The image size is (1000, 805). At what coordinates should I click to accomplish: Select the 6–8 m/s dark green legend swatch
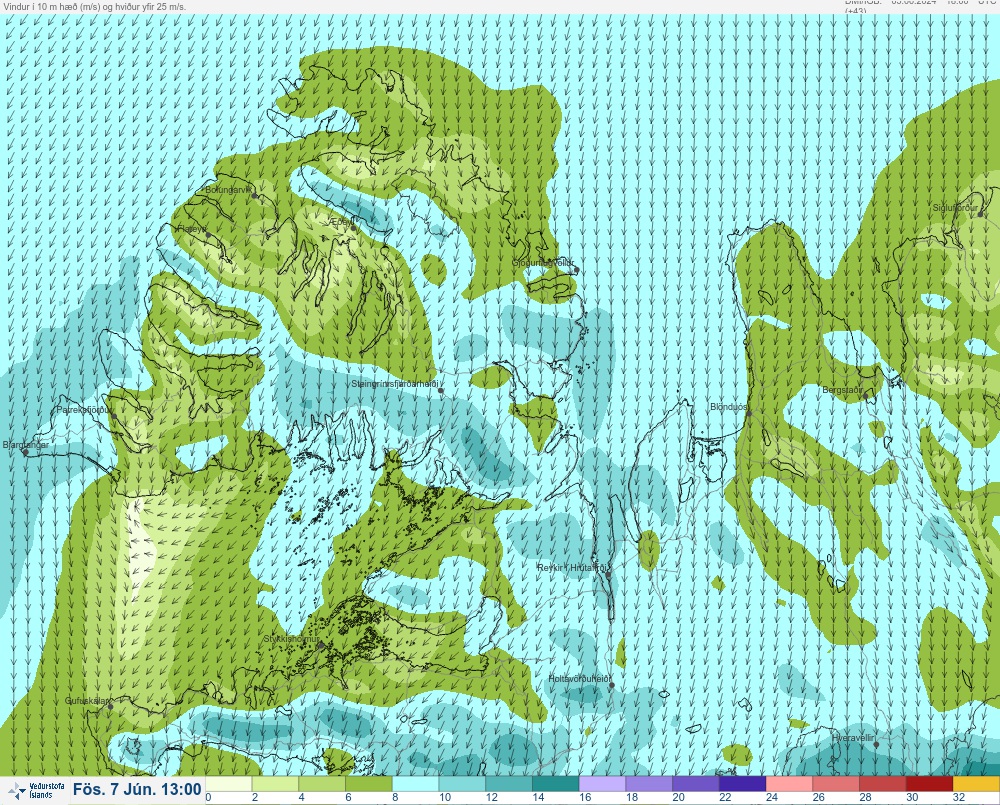point(369,784)
